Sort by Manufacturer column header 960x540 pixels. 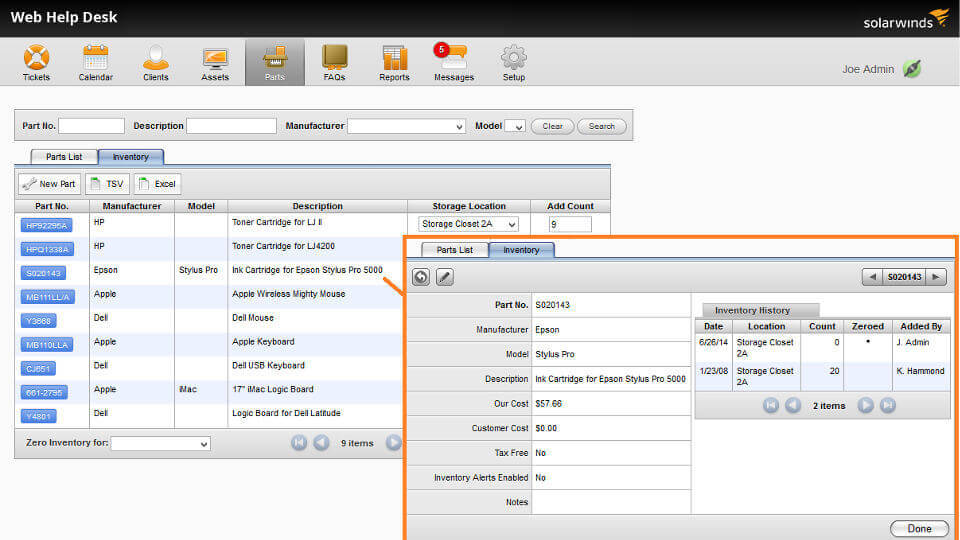[132, 206]
